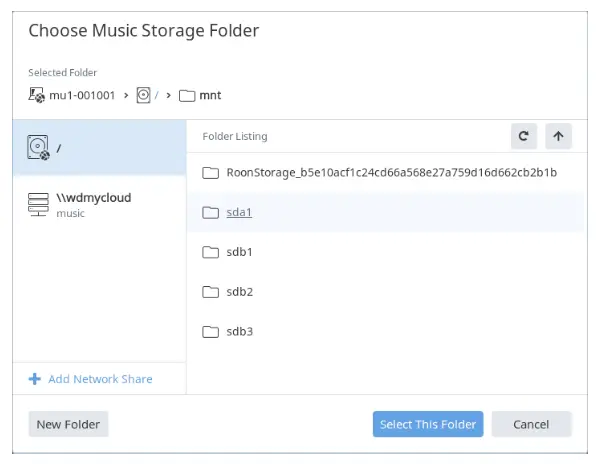Click the RoonStorage folder icon

[x=210, y=173]
